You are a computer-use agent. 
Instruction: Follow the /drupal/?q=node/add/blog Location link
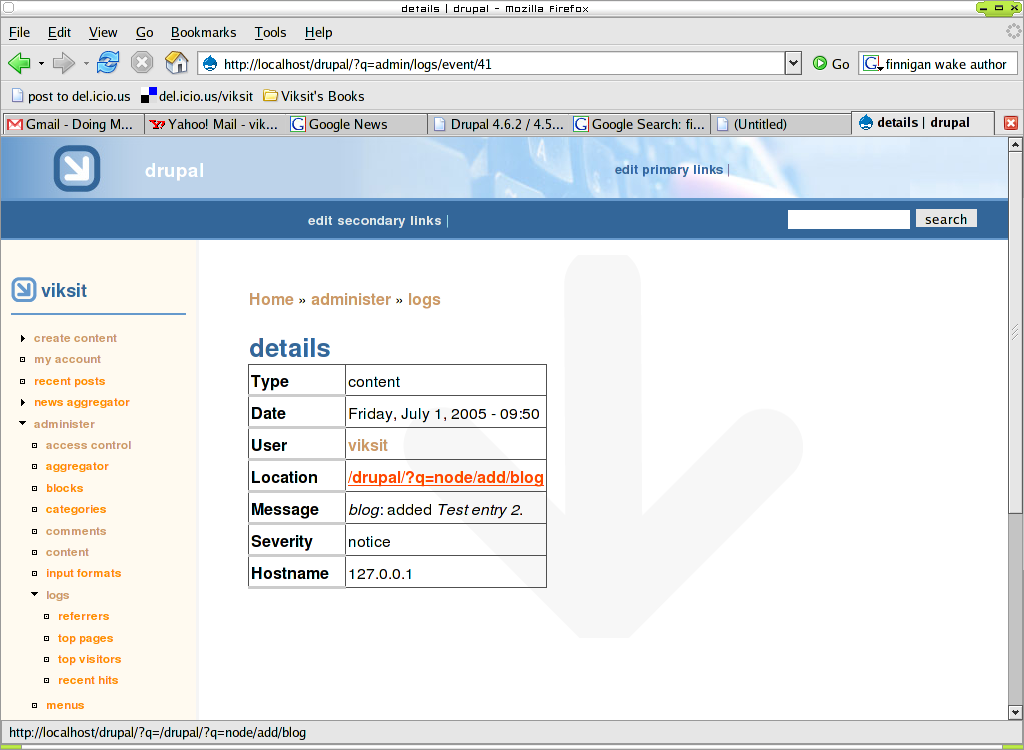pos(445,477)
